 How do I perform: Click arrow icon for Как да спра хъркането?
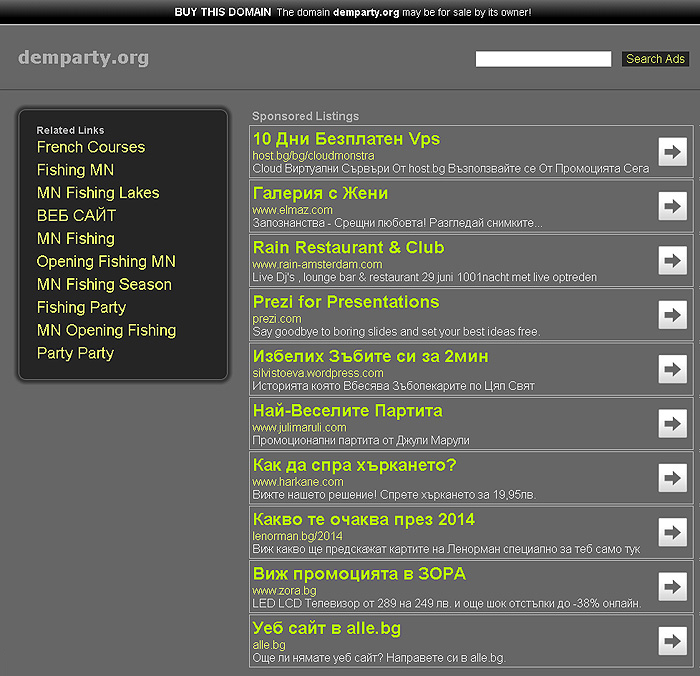pyautogui.click(x=672, y=478)
